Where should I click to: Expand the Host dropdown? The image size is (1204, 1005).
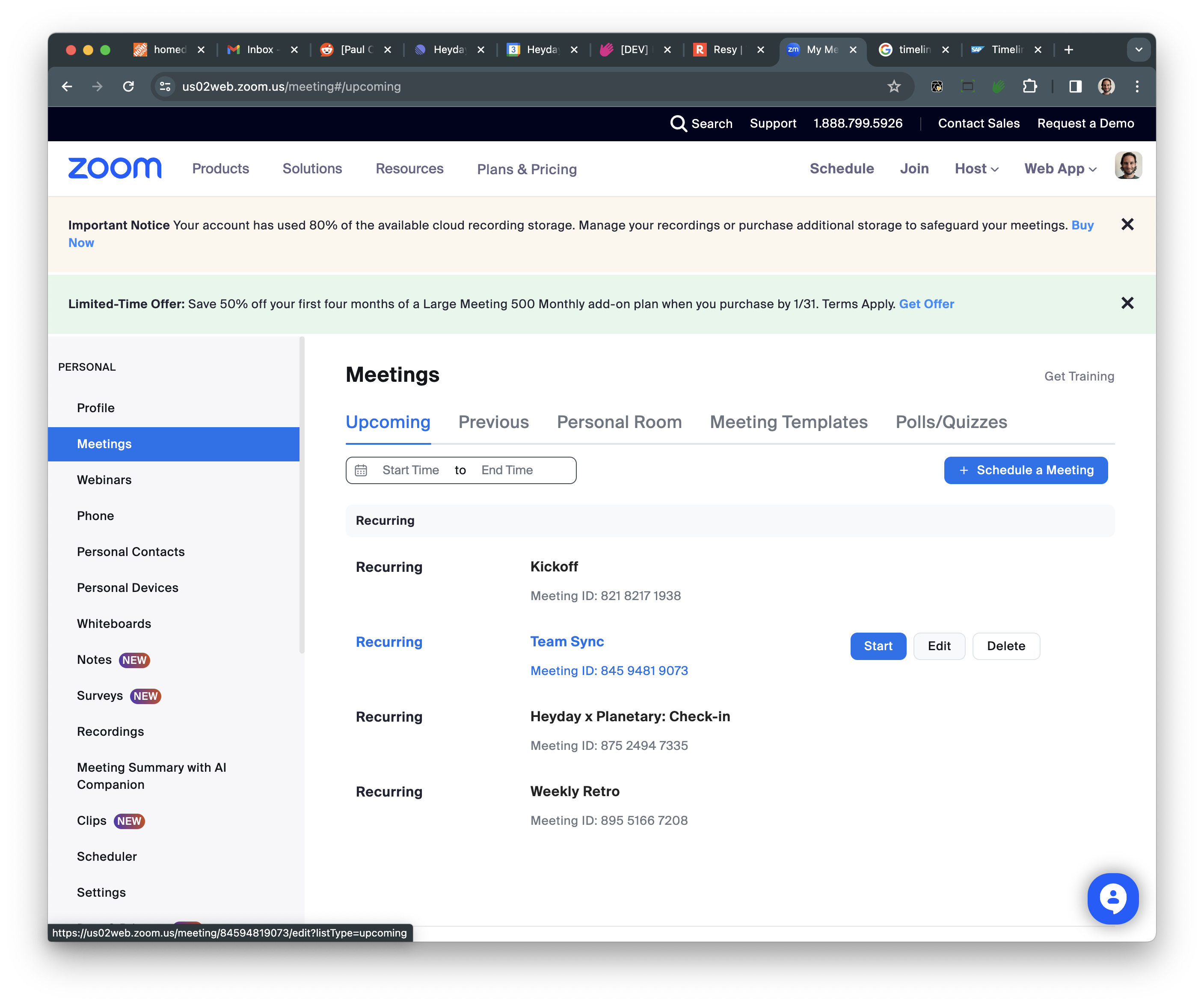click(x=976, y=169)
